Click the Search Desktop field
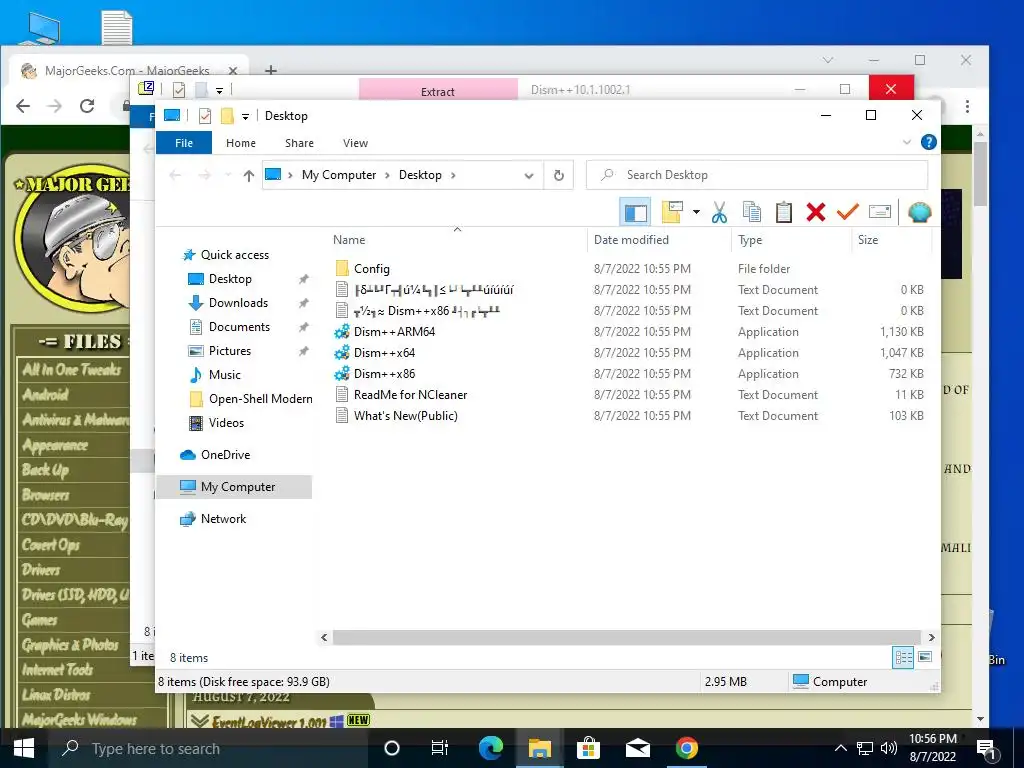1024x768 pixels. pyautogui.click(x=757, y=175)
